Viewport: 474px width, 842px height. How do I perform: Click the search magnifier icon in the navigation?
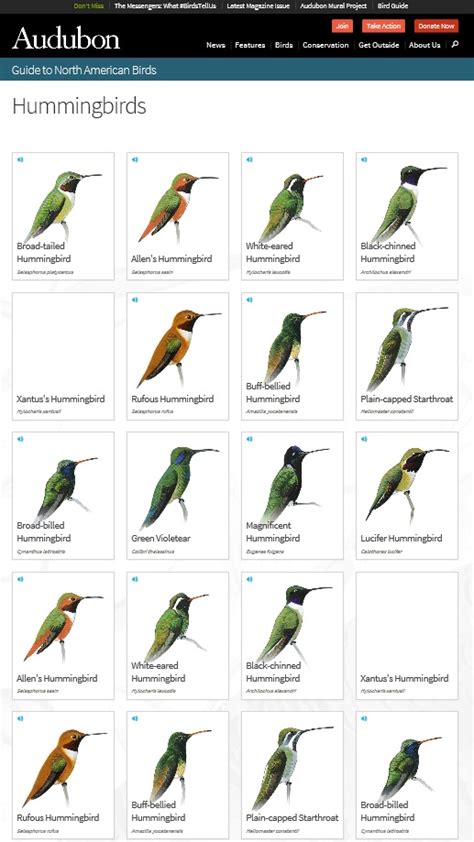(455, 45)
